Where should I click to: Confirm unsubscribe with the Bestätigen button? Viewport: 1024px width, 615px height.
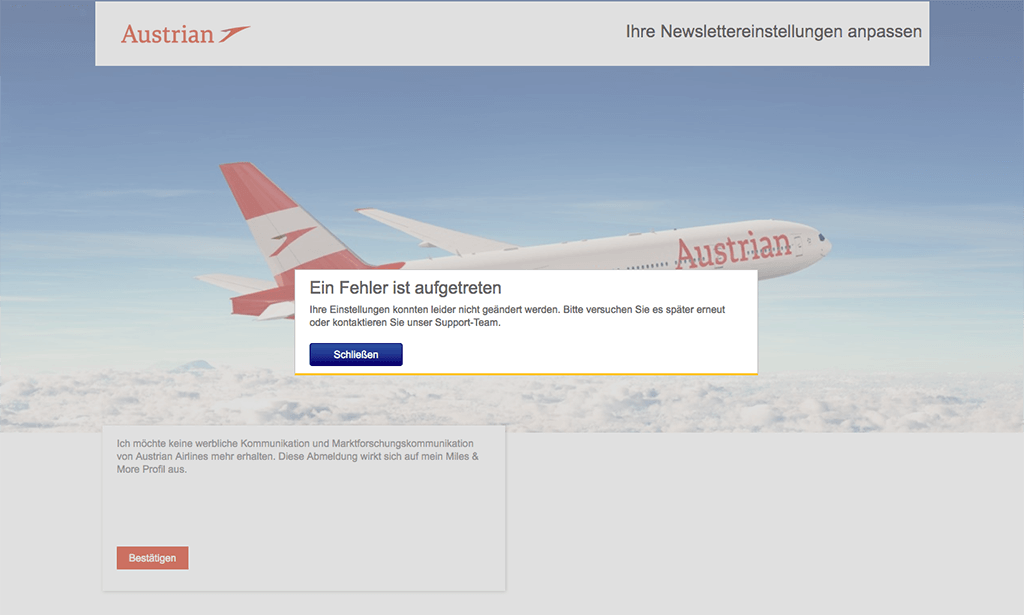click(152, 558)
